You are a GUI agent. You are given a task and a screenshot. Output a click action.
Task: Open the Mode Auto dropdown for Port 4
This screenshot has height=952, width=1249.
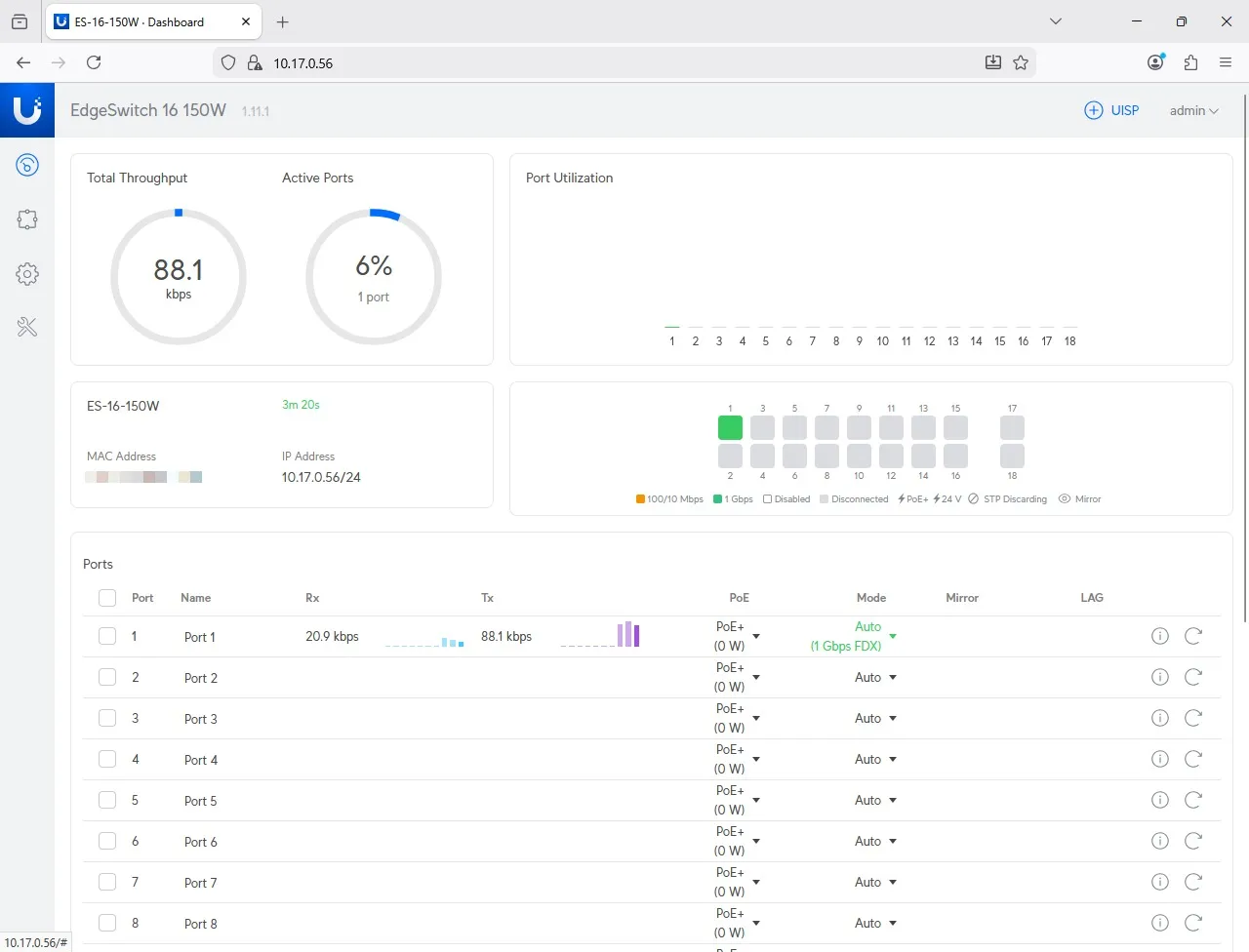tap(892, 759)
